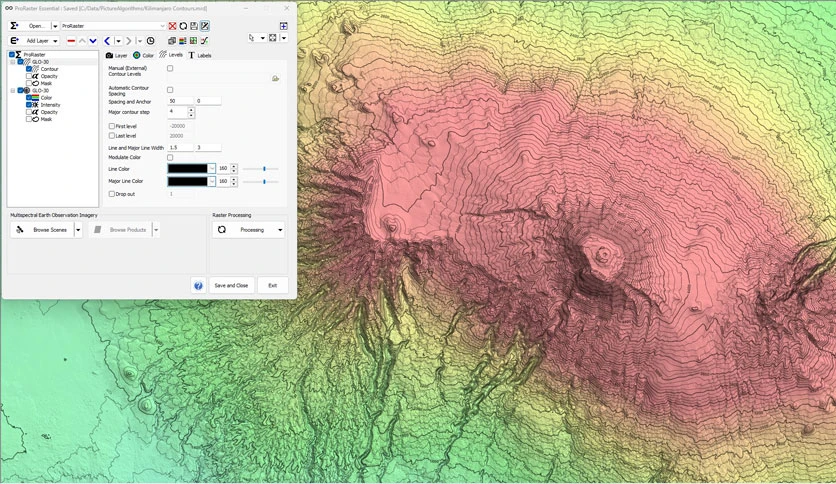Click the curve graph toolbar icon
The height and width of the screenshot is (484, 836).
tap(204, 41)
